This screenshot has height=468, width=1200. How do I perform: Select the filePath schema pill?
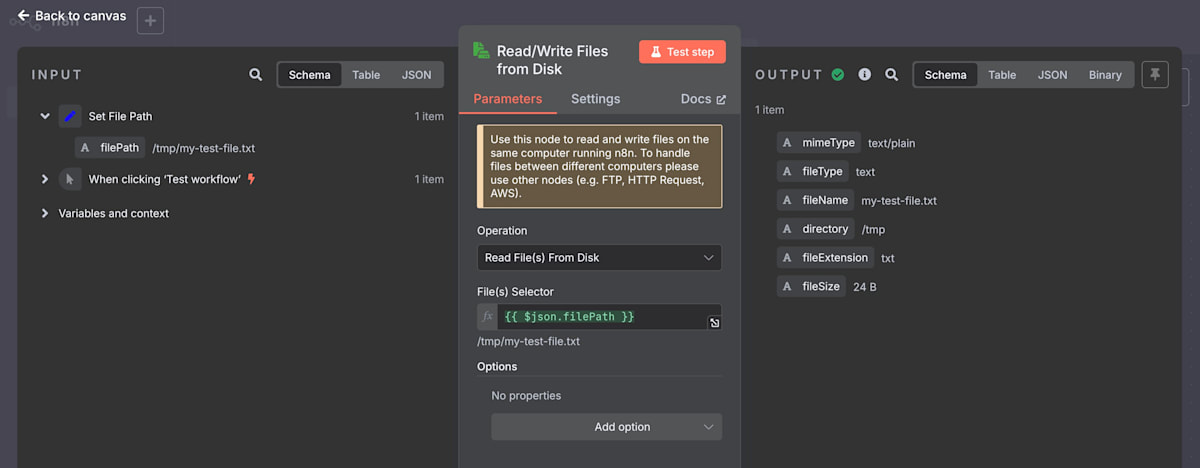pos(110,148)
